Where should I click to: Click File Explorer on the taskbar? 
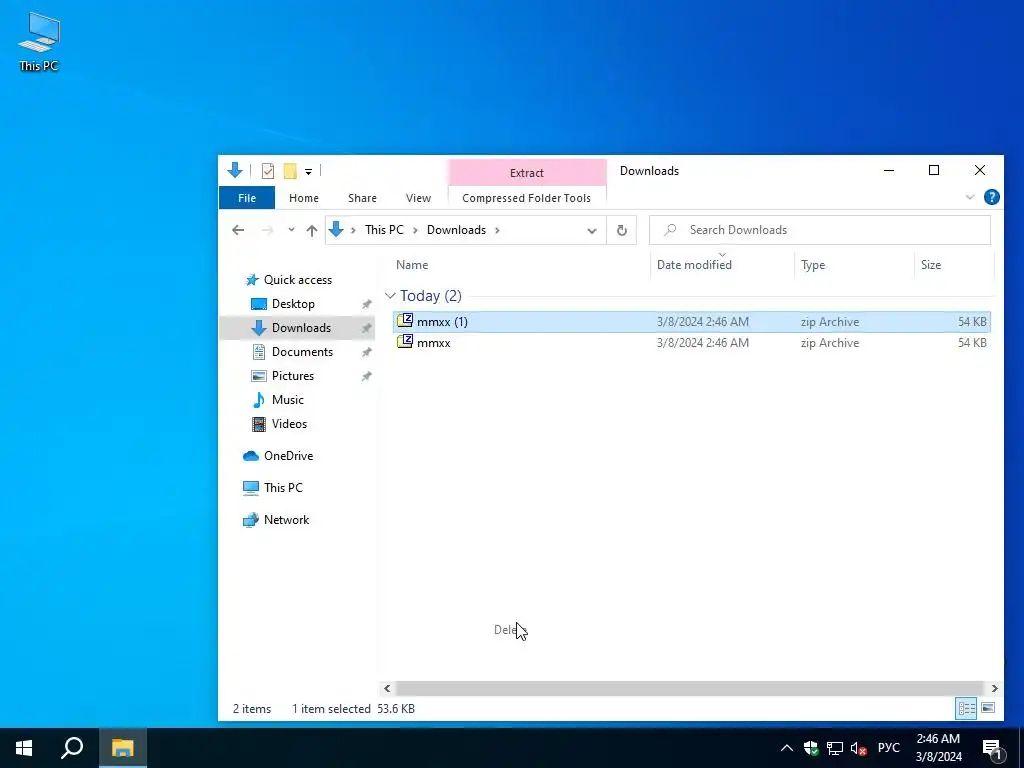[x=122, y=748]
